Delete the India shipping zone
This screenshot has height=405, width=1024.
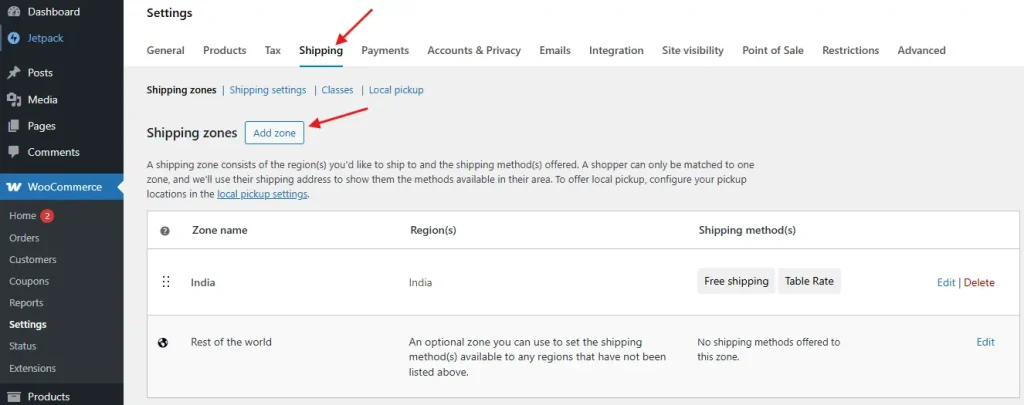coord(979,282)
